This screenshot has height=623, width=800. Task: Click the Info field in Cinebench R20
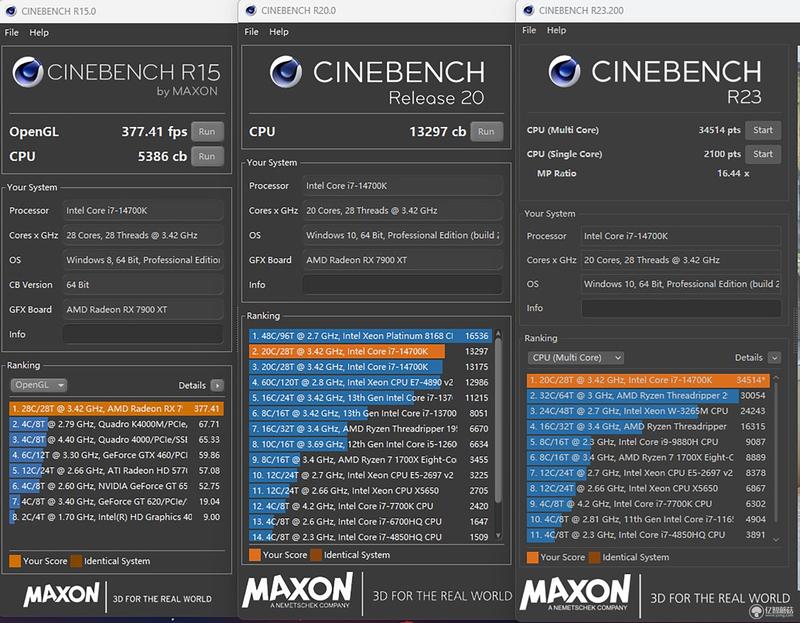coord(402,285)
